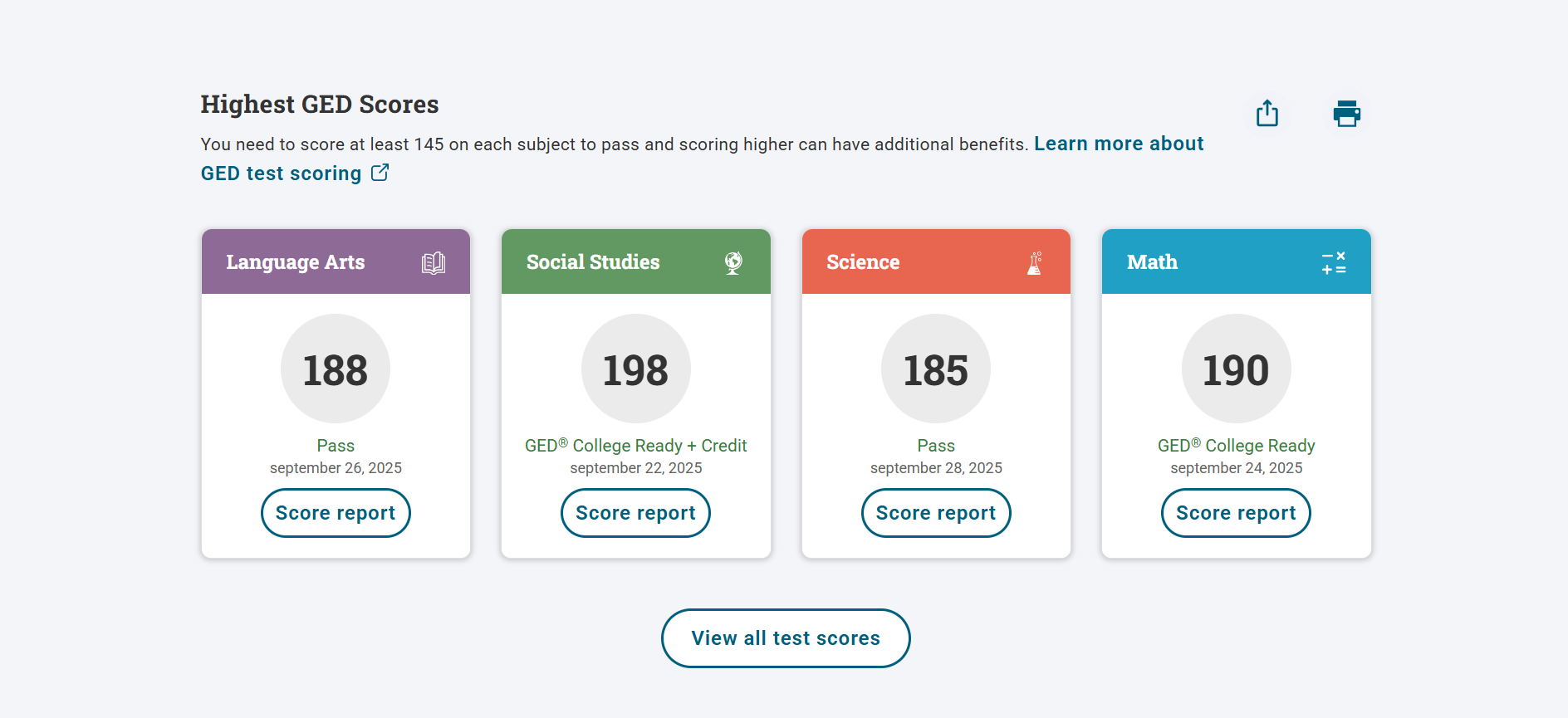The width and height of the screenshot is (1568, 718).
Task: Click the Science flask icon
Action: (1034, 263)
